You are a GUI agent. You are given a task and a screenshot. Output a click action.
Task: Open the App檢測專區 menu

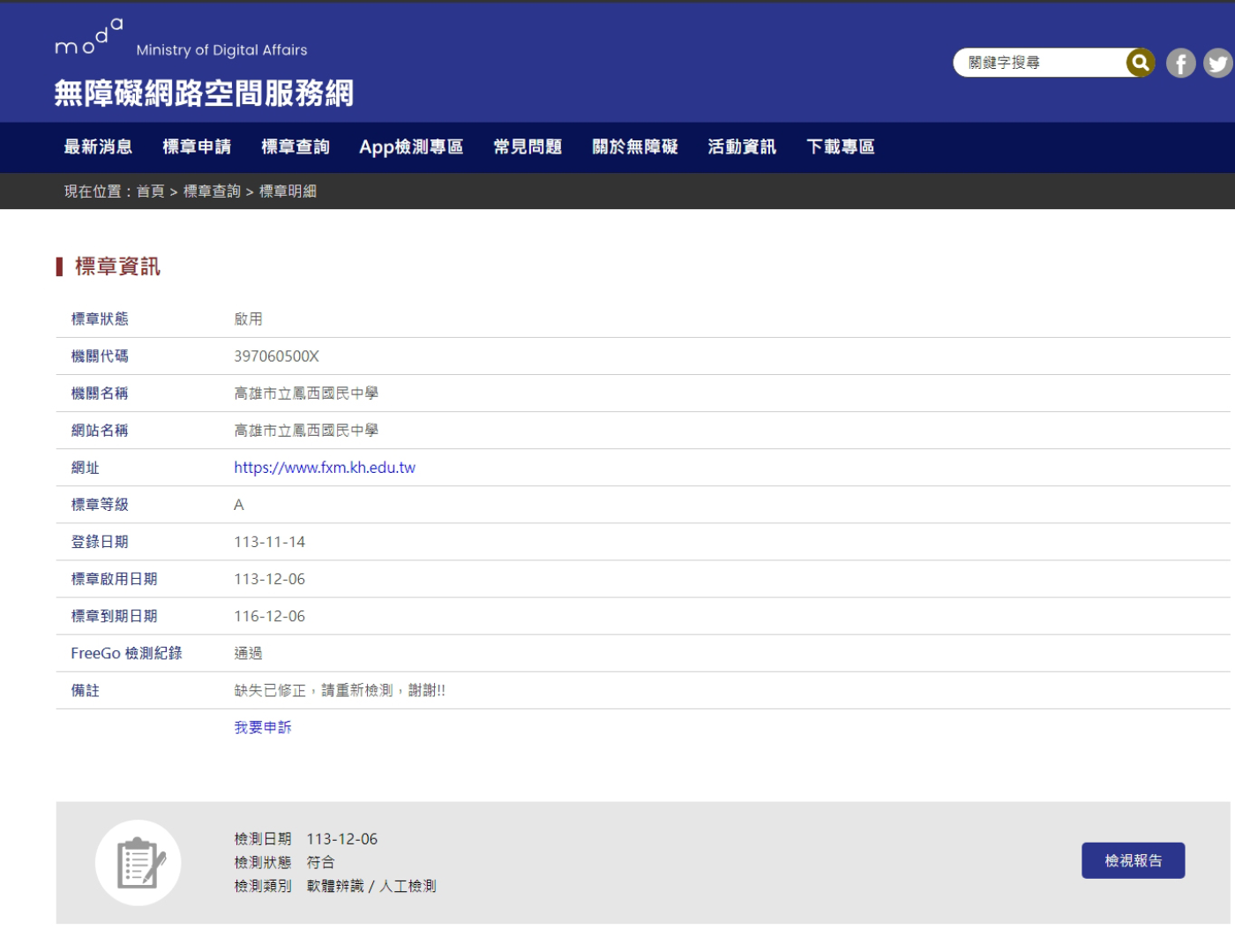411,146
